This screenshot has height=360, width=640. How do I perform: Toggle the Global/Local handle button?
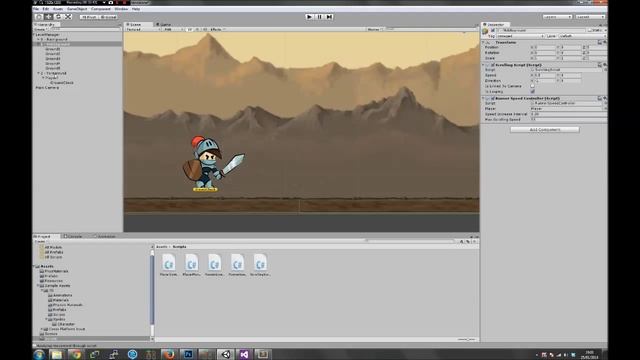pyautogui.click(x=109, y=17)
